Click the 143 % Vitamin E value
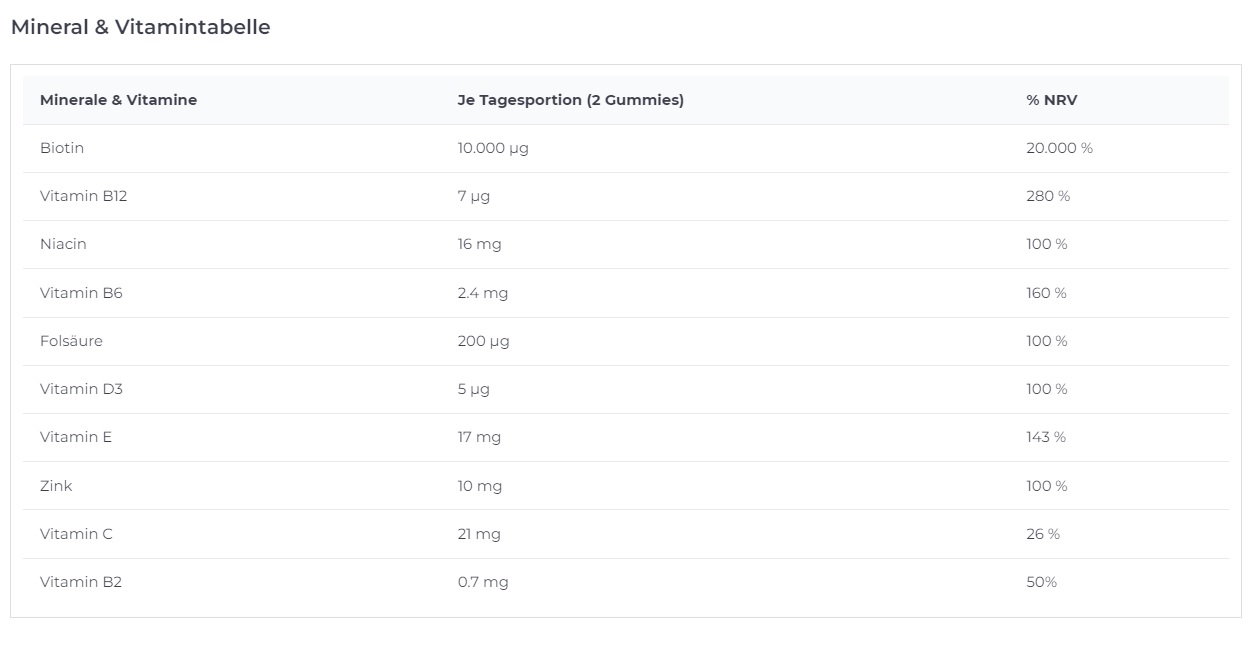 (x=1046, y=437)
